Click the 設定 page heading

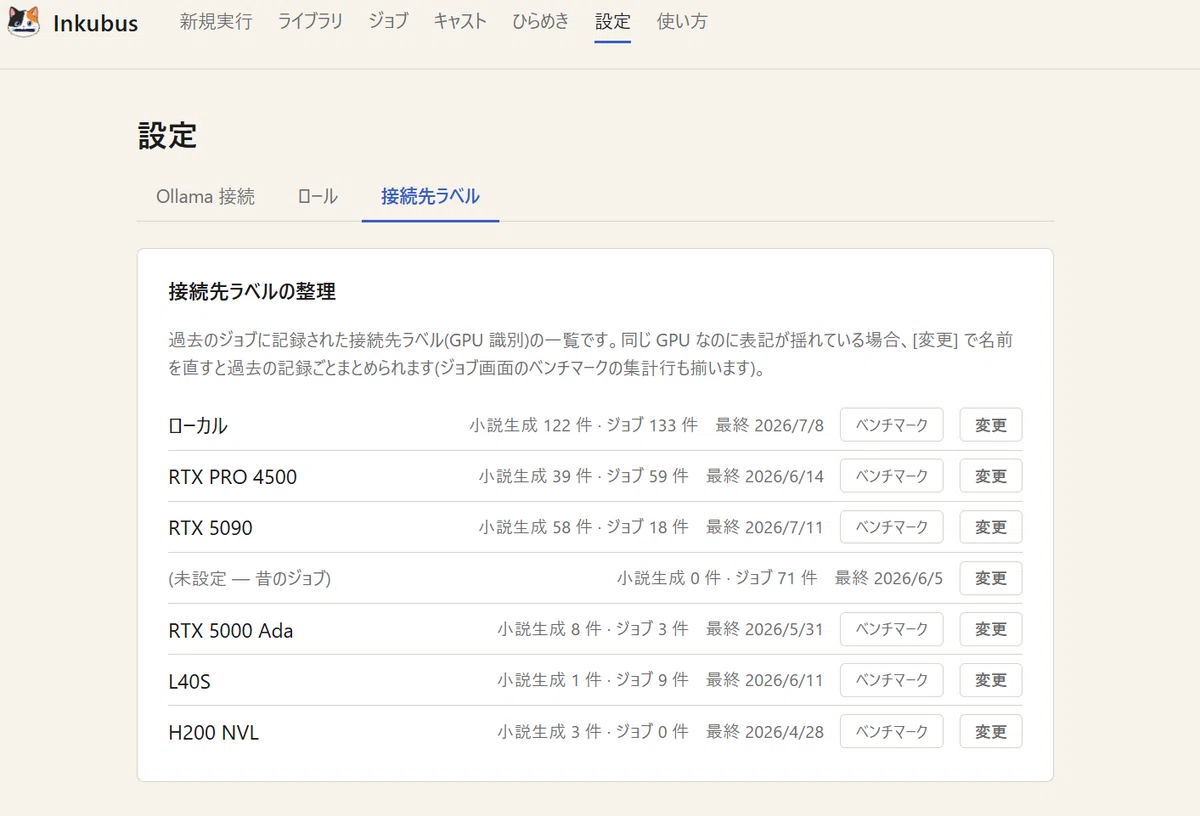tap(167, 136)
